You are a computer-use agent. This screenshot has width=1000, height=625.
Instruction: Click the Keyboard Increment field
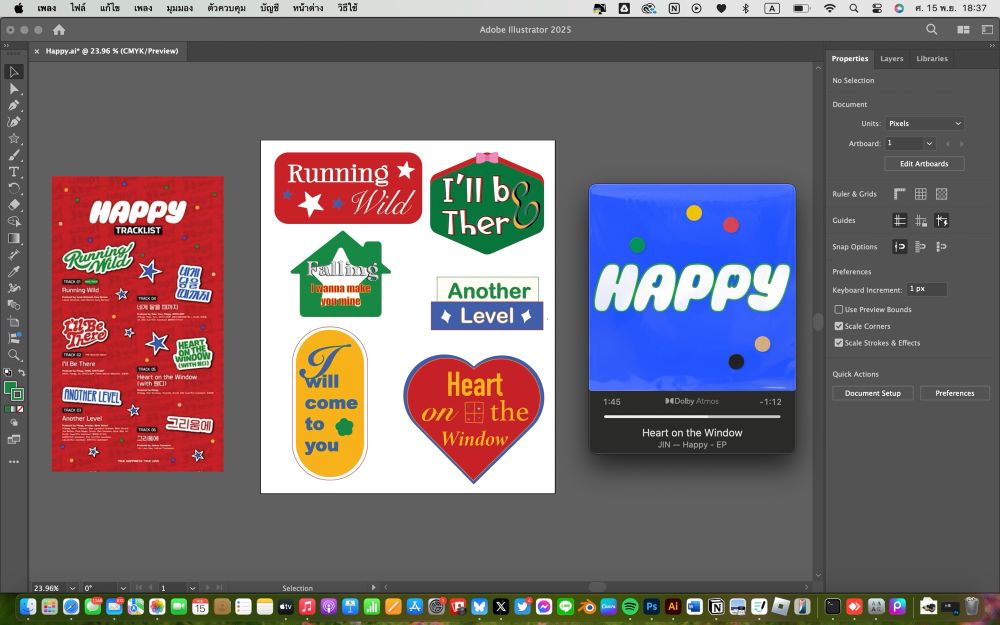tap(925, 289)
